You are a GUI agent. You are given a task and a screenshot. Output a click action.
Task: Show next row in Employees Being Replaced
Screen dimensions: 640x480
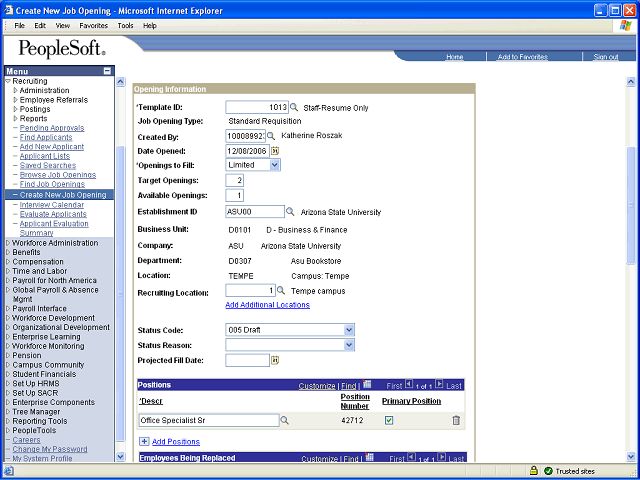[x=442, y=457]
